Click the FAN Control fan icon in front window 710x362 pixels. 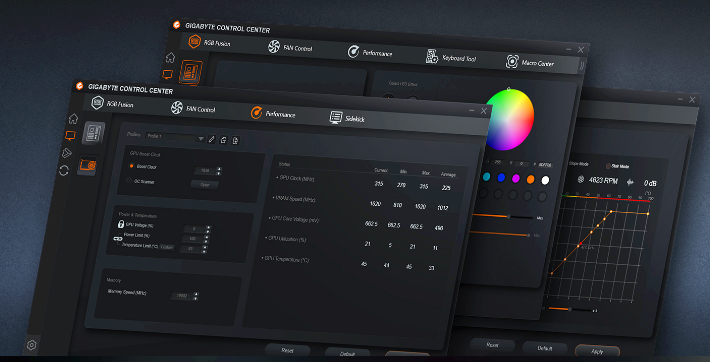(177, 108)
